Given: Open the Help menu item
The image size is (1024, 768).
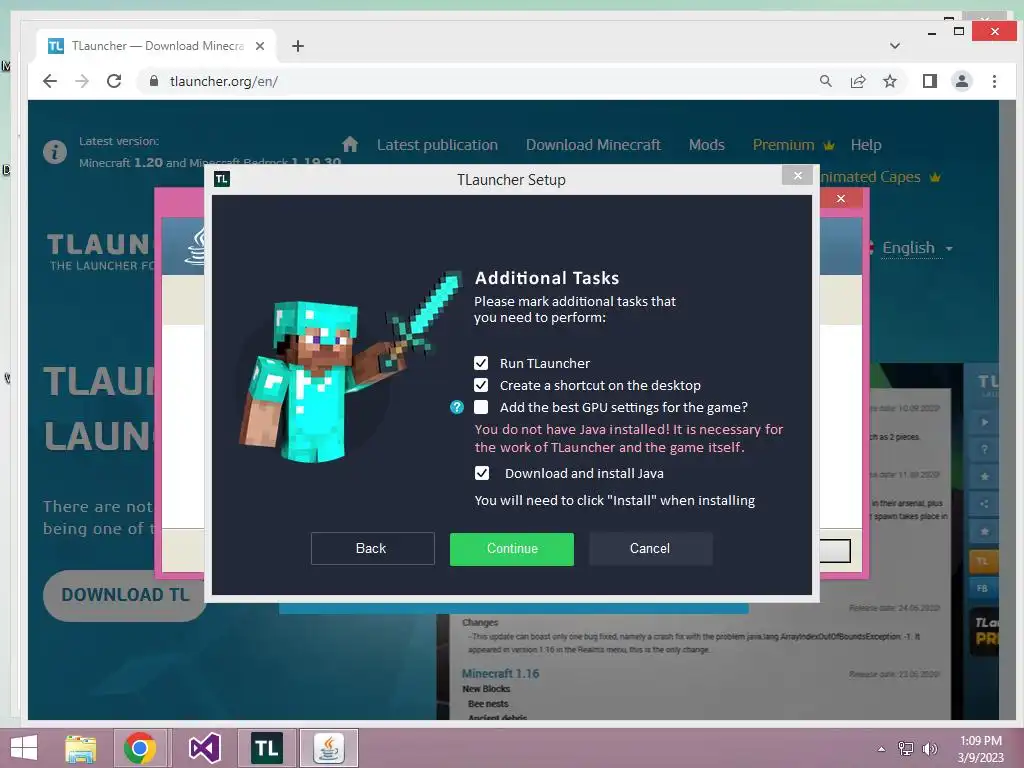Looking at the screenshot, I should (866, 145).
